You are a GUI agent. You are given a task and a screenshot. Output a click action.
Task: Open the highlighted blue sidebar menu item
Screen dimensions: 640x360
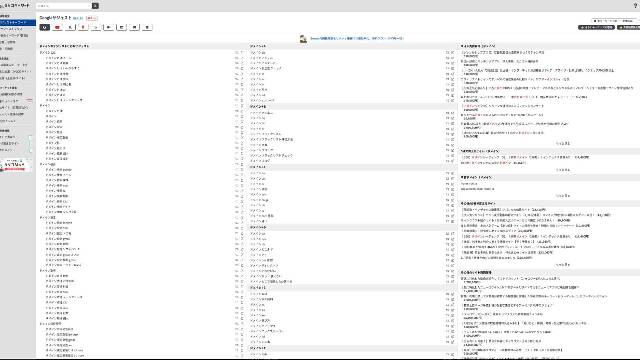pos(18,22)
